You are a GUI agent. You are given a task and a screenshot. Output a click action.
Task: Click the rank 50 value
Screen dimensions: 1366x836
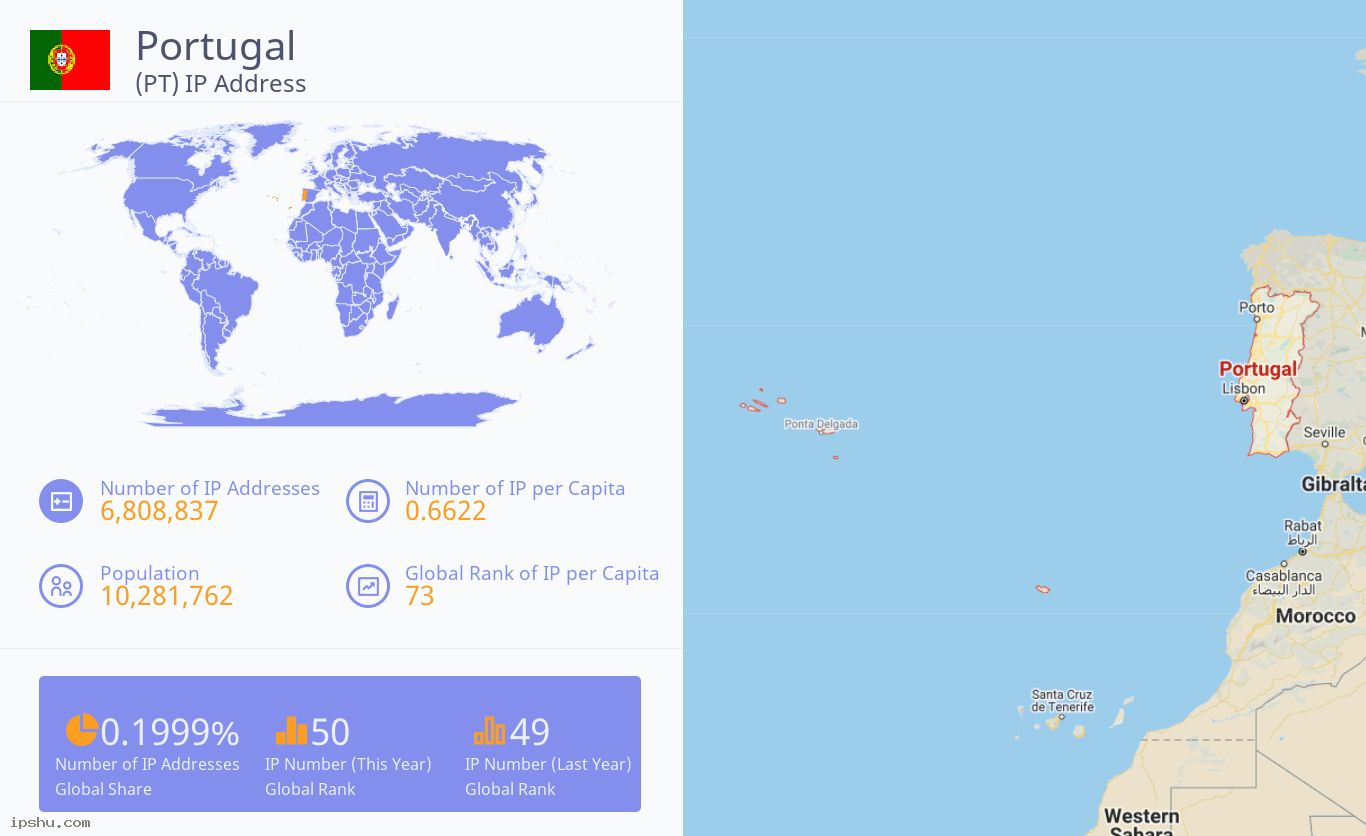330,733
